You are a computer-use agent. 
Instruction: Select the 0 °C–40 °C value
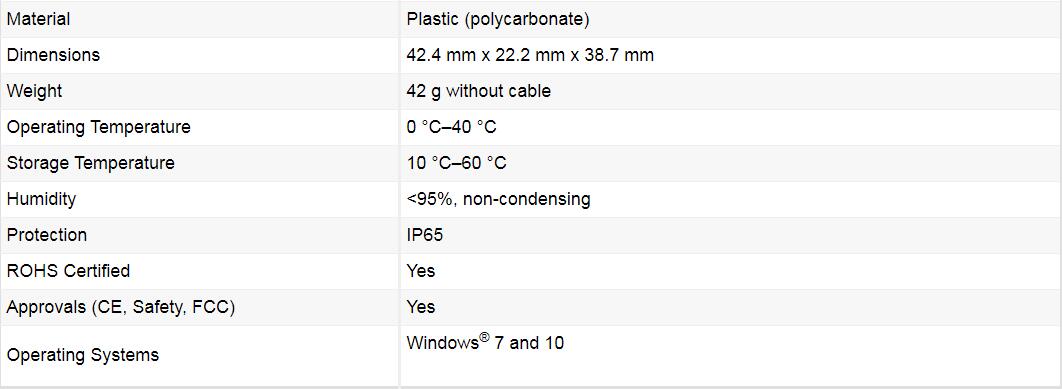452,127
